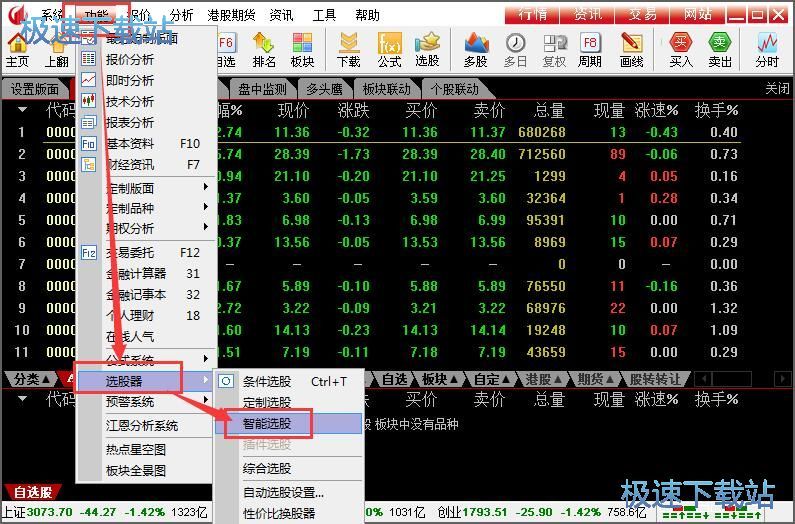Click the 网站 top-right button
Image resolution: width=795 pixels, height=524 pixels.
click(x=698, y=15)
